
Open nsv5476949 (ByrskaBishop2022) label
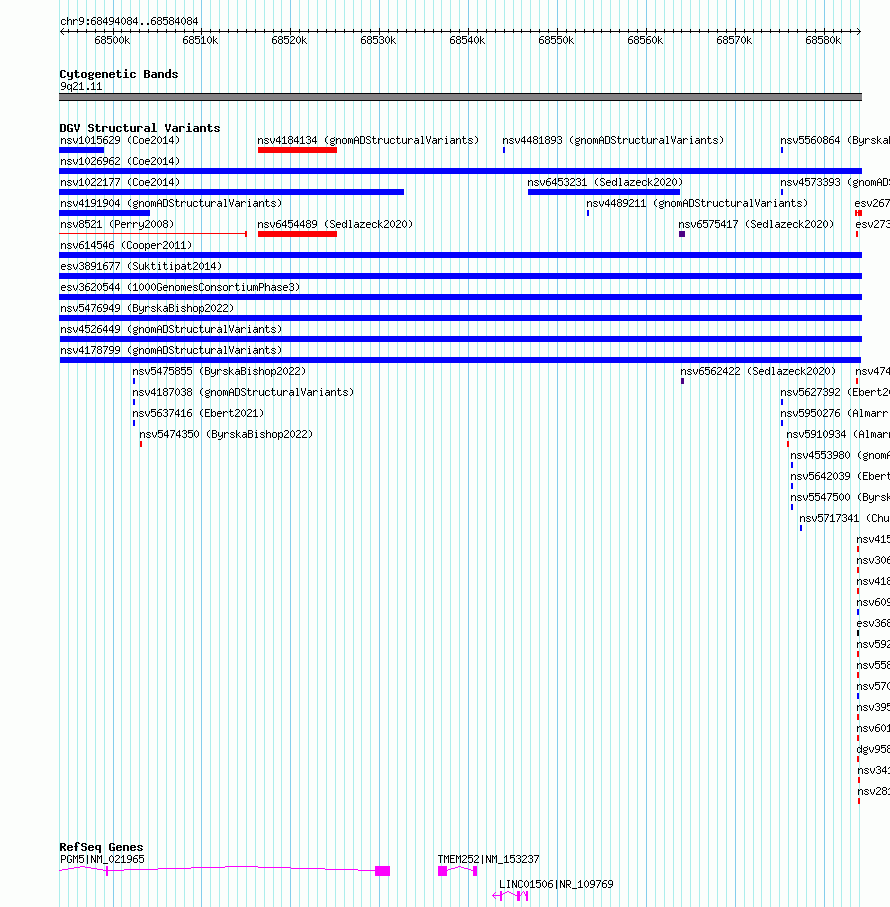[147, 308]
